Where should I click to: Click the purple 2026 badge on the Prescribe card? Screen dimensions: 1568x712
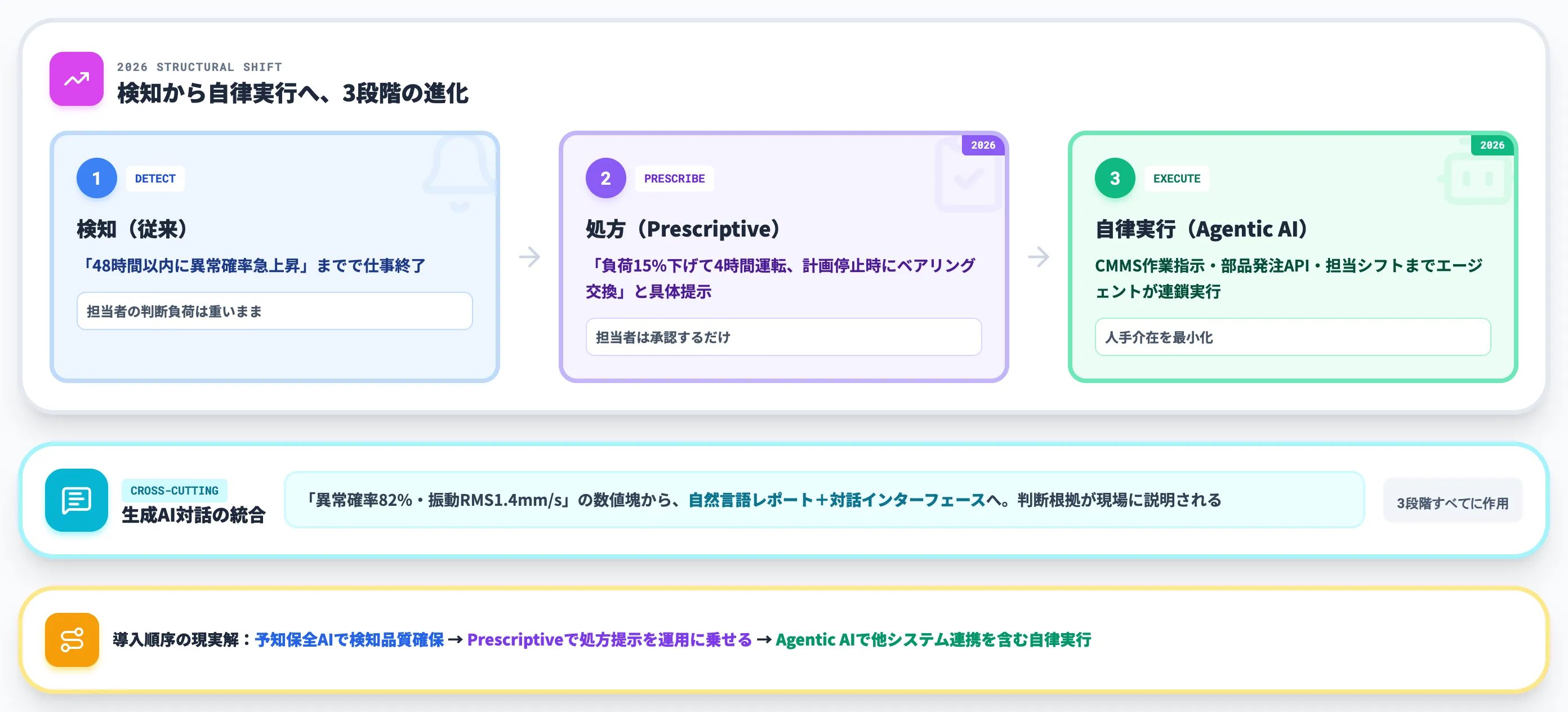983,145
